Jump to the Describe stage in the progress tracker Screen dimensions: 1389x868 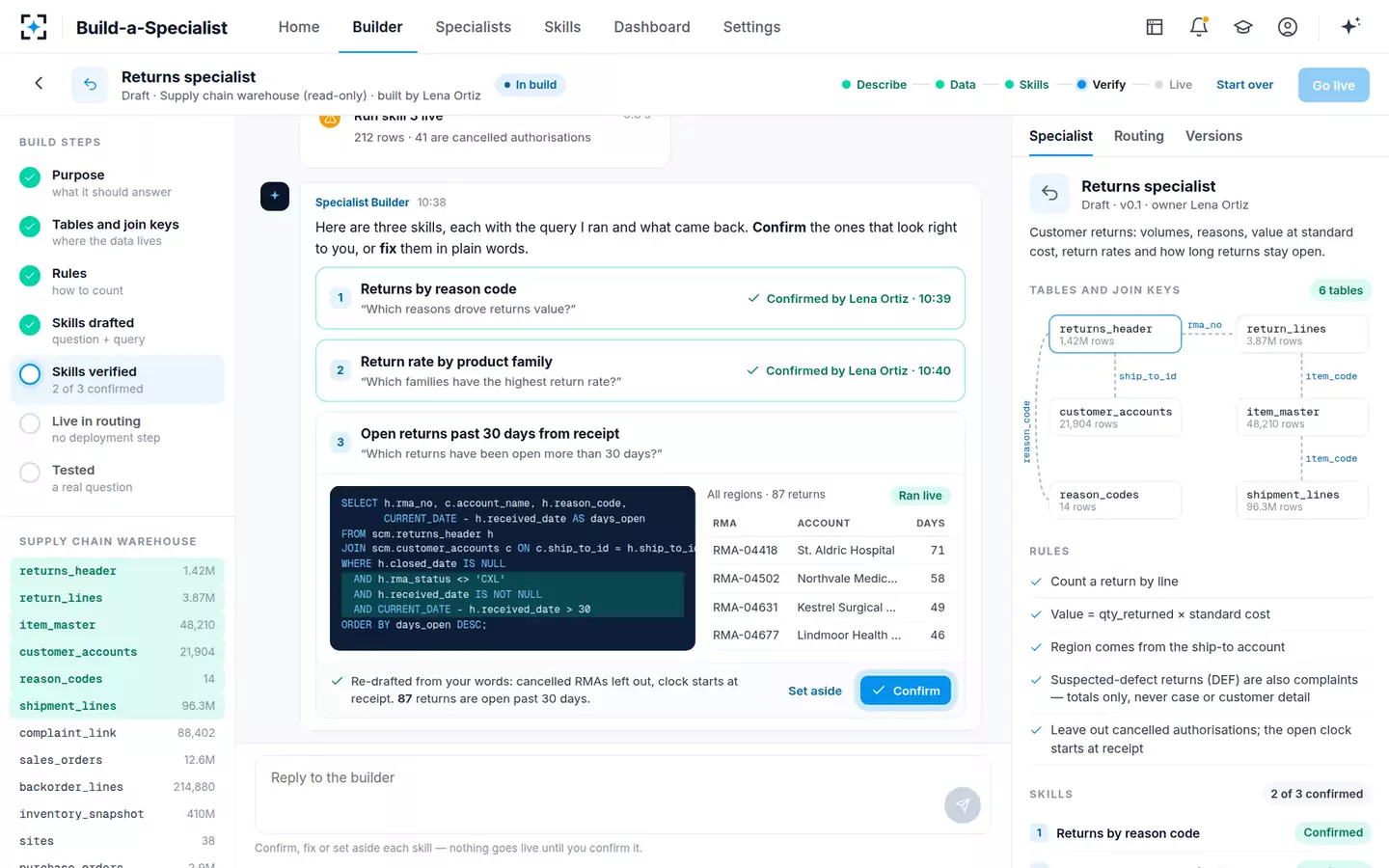(874, 85)
